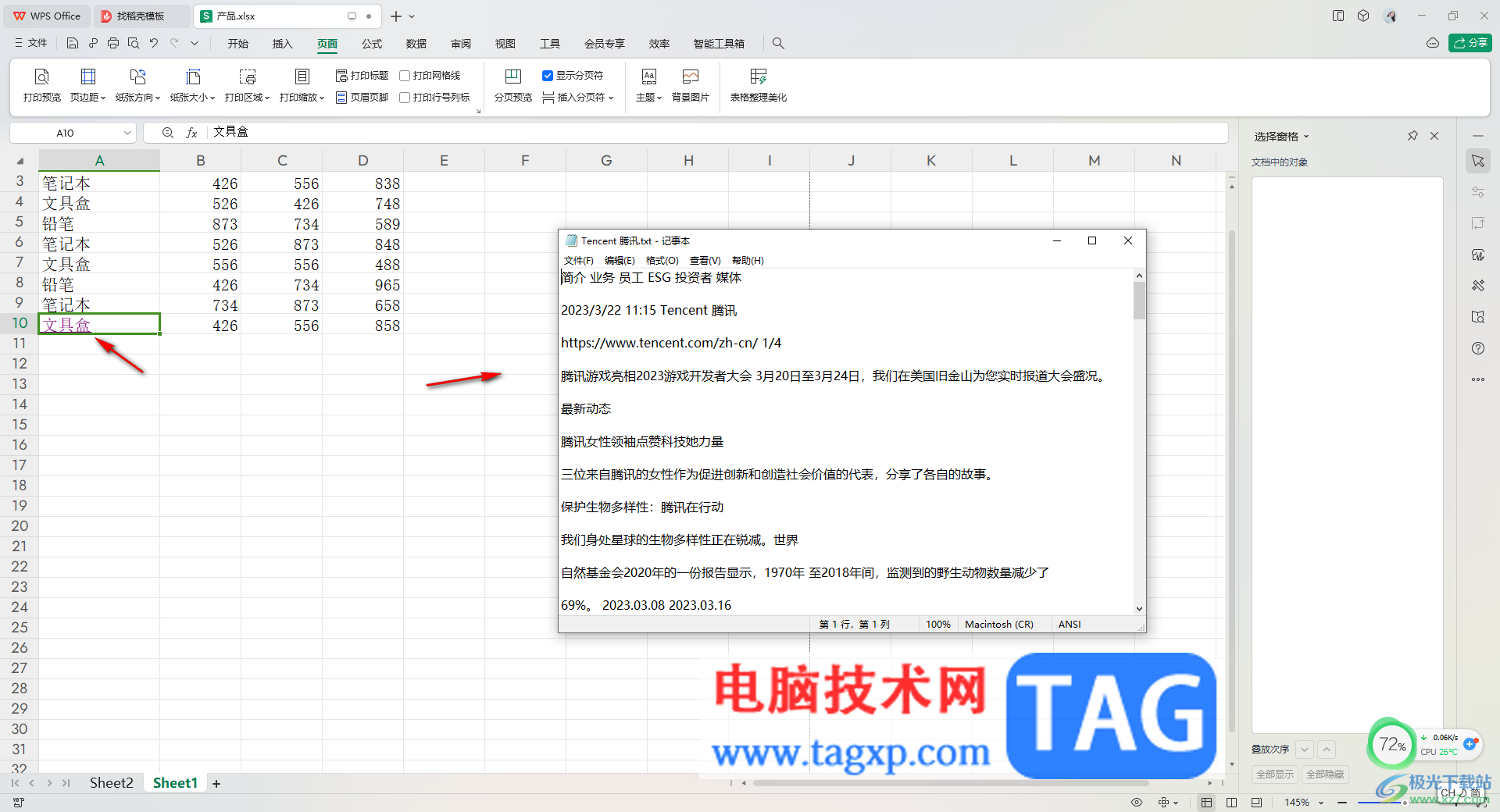Select cell B3 containing 426

tap(201, 183)
